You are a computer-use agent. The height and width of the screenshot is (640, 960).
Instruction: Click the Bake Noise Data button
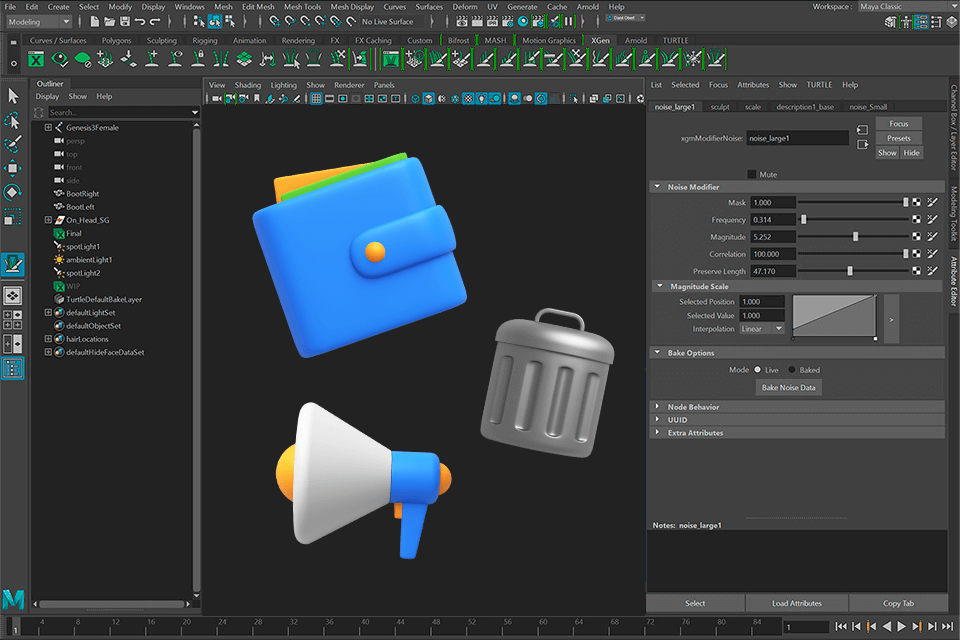pos(789,387)
